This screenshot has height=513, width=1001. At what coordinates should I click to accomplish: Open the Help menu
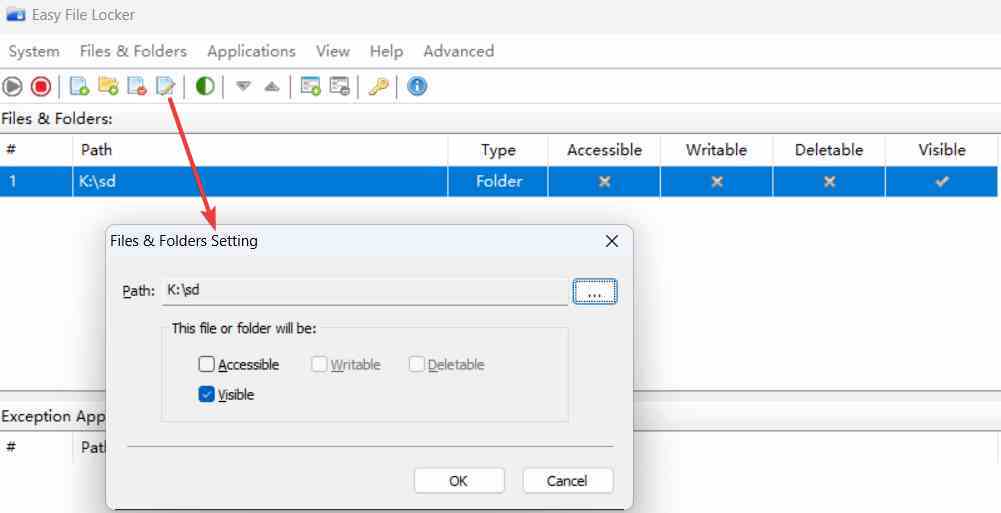386,51
